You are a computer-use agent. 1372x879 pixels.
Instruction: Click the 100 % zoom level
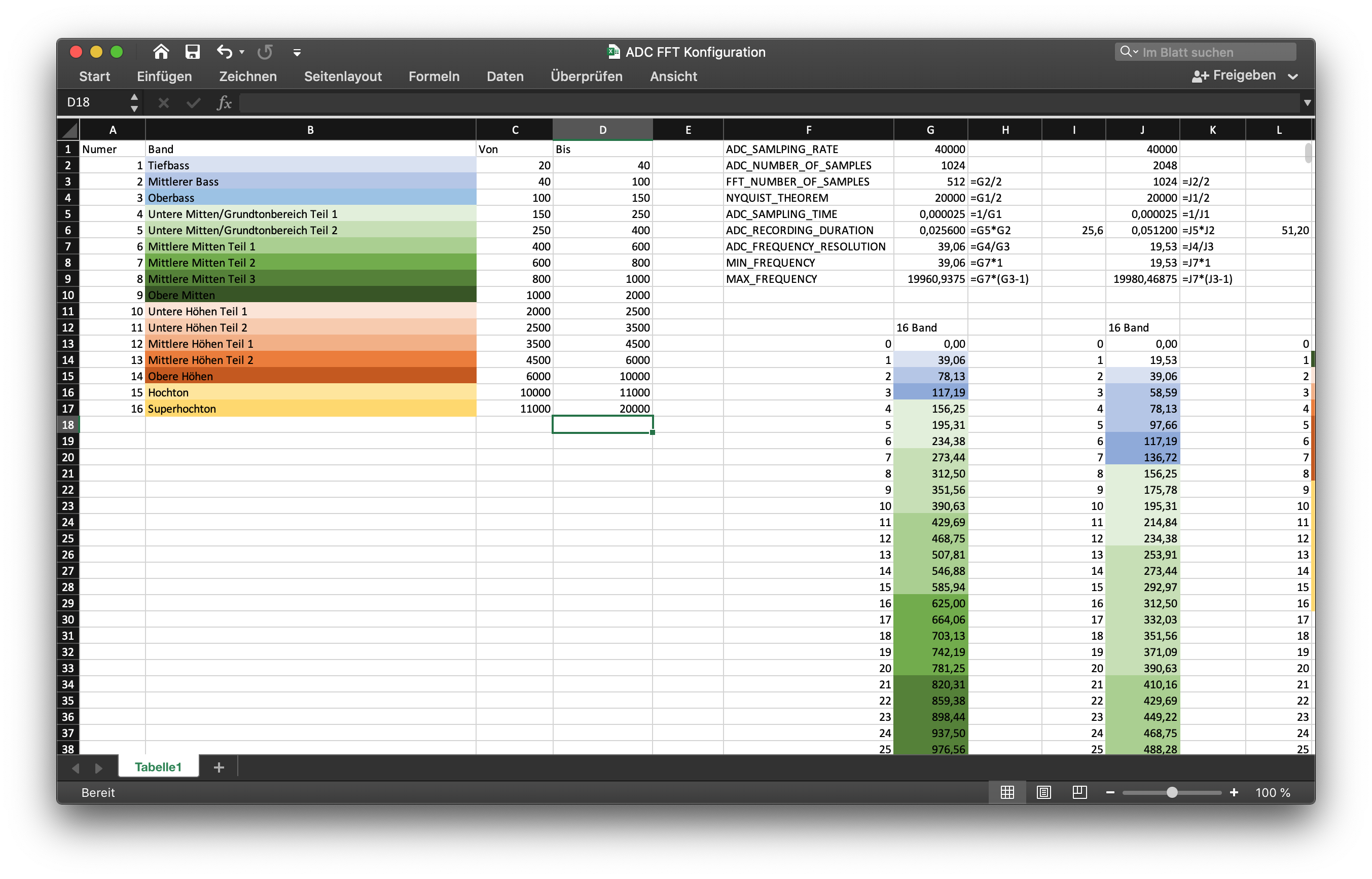point(1273,792)
